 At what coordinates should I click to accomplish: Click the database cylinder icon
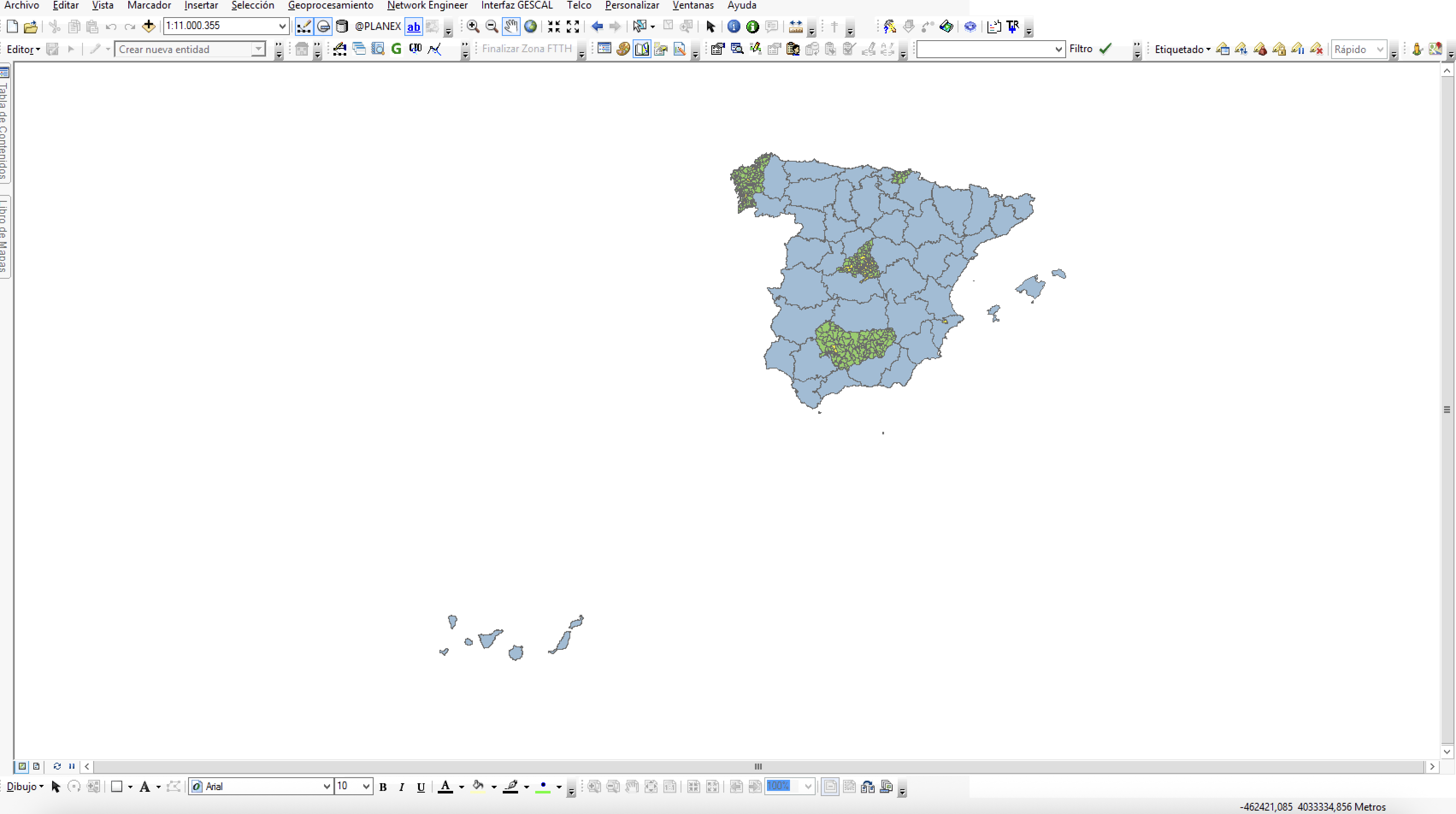(x=342, y=26)
